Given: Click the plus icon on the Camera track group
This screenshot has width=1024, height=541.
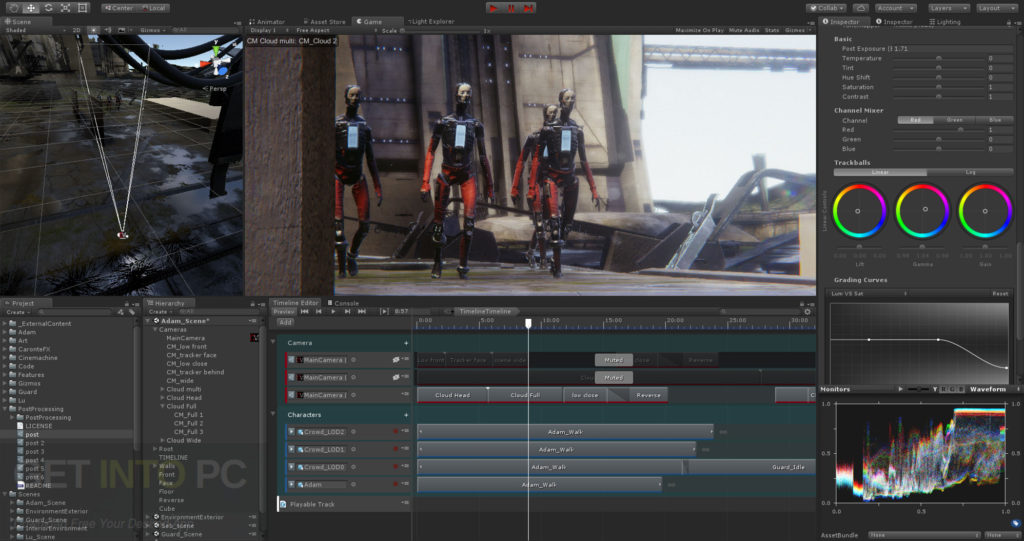Looking at the screenshot, I should coord(406,343).
